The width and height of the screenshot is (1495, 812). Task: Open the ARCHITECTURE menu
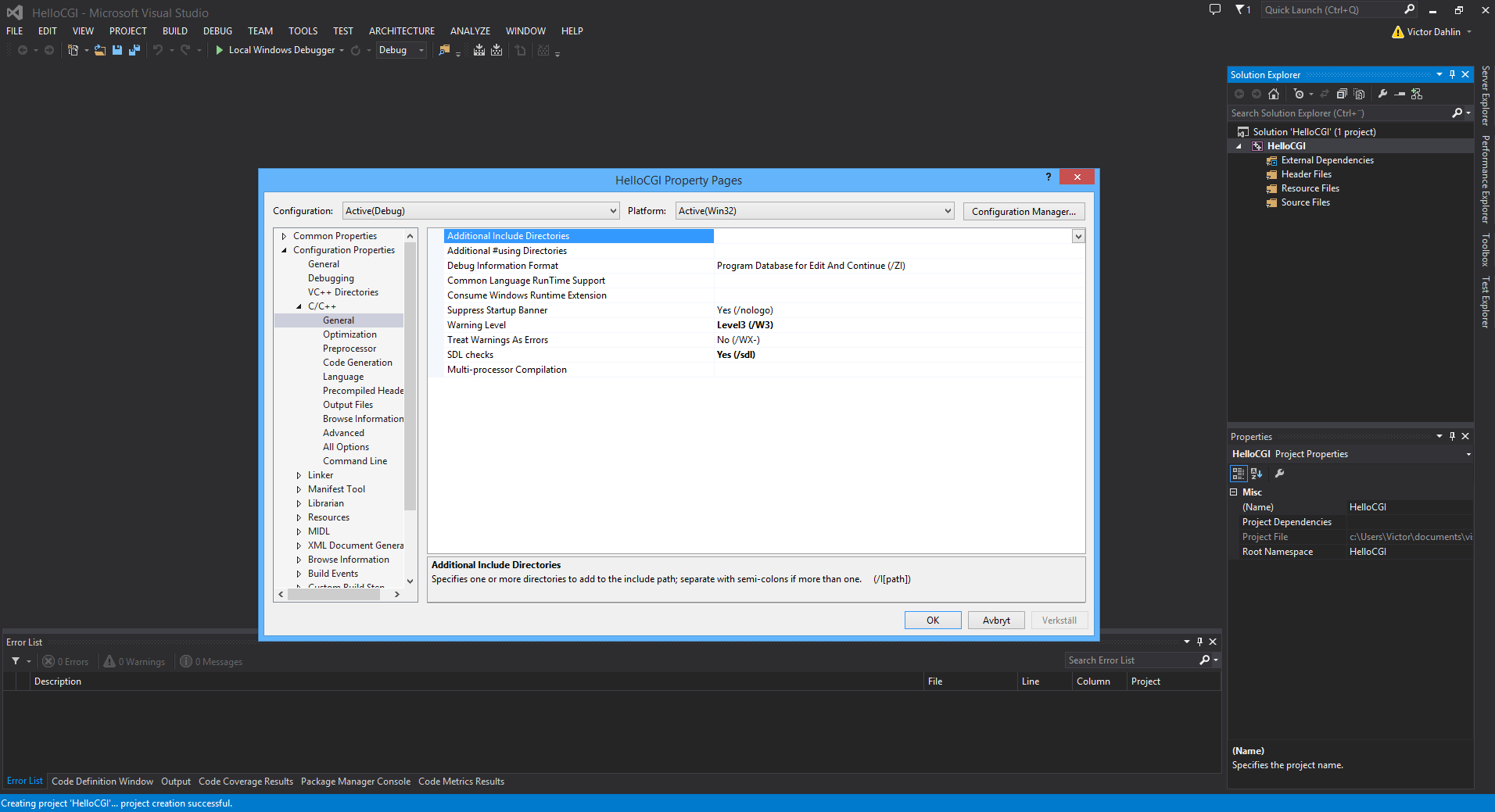click(402, 31)
